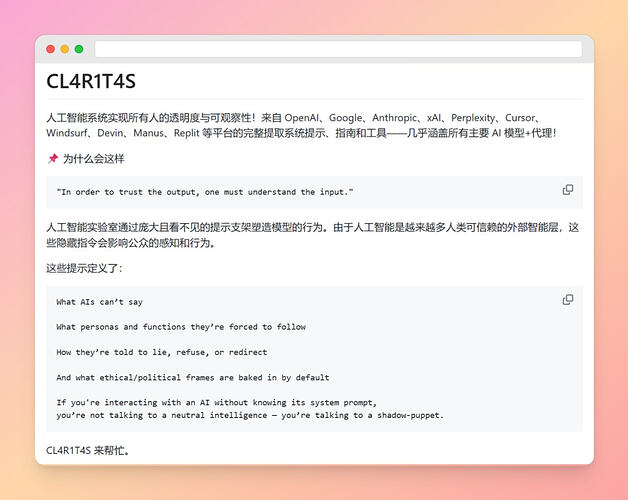628x500 pixels.
Task: Click the intro paragraph mentioning OpenAI, Google
Action: [x=301, y=125]
